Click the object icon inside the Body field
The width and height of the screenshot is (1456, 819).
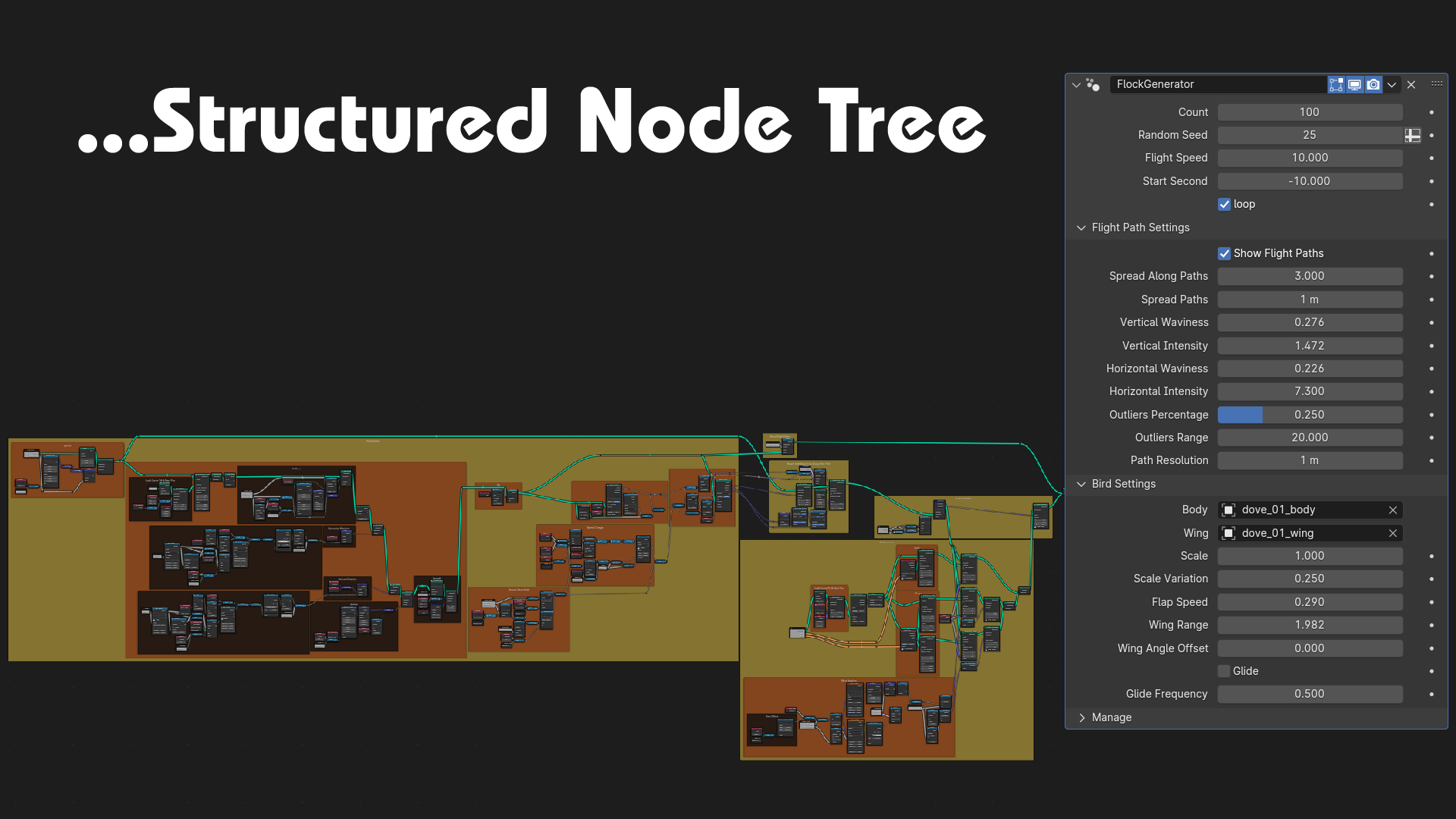tap(1228, 510)
